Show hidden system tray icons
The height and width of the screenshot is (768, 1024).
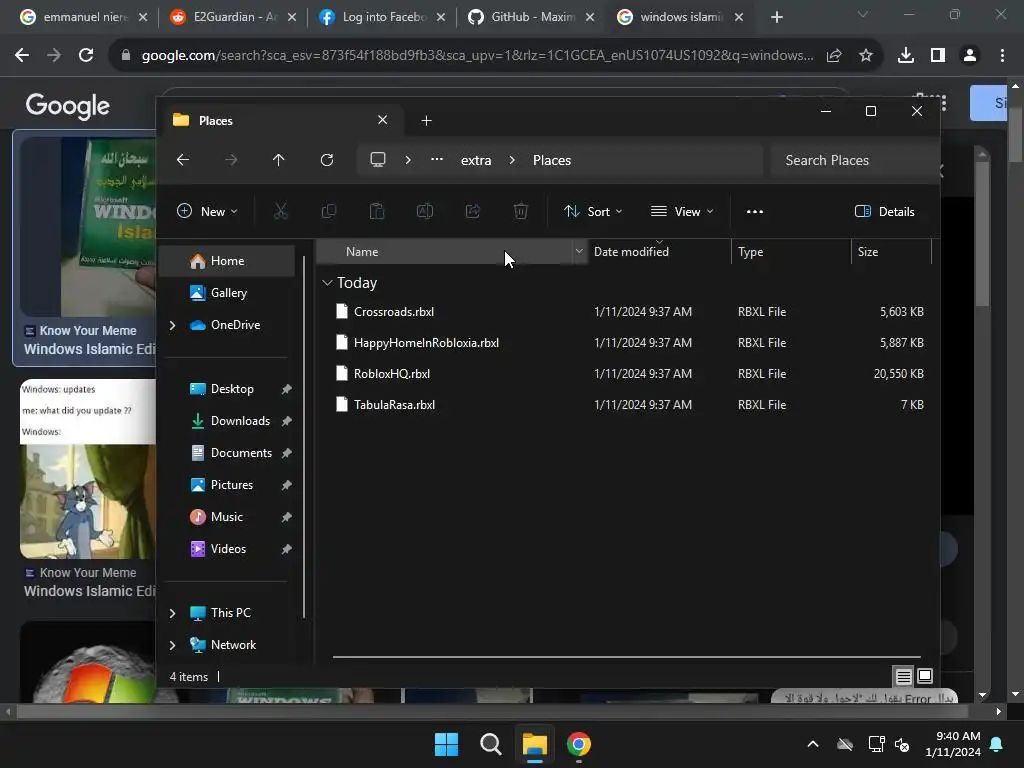click(813, 744)
